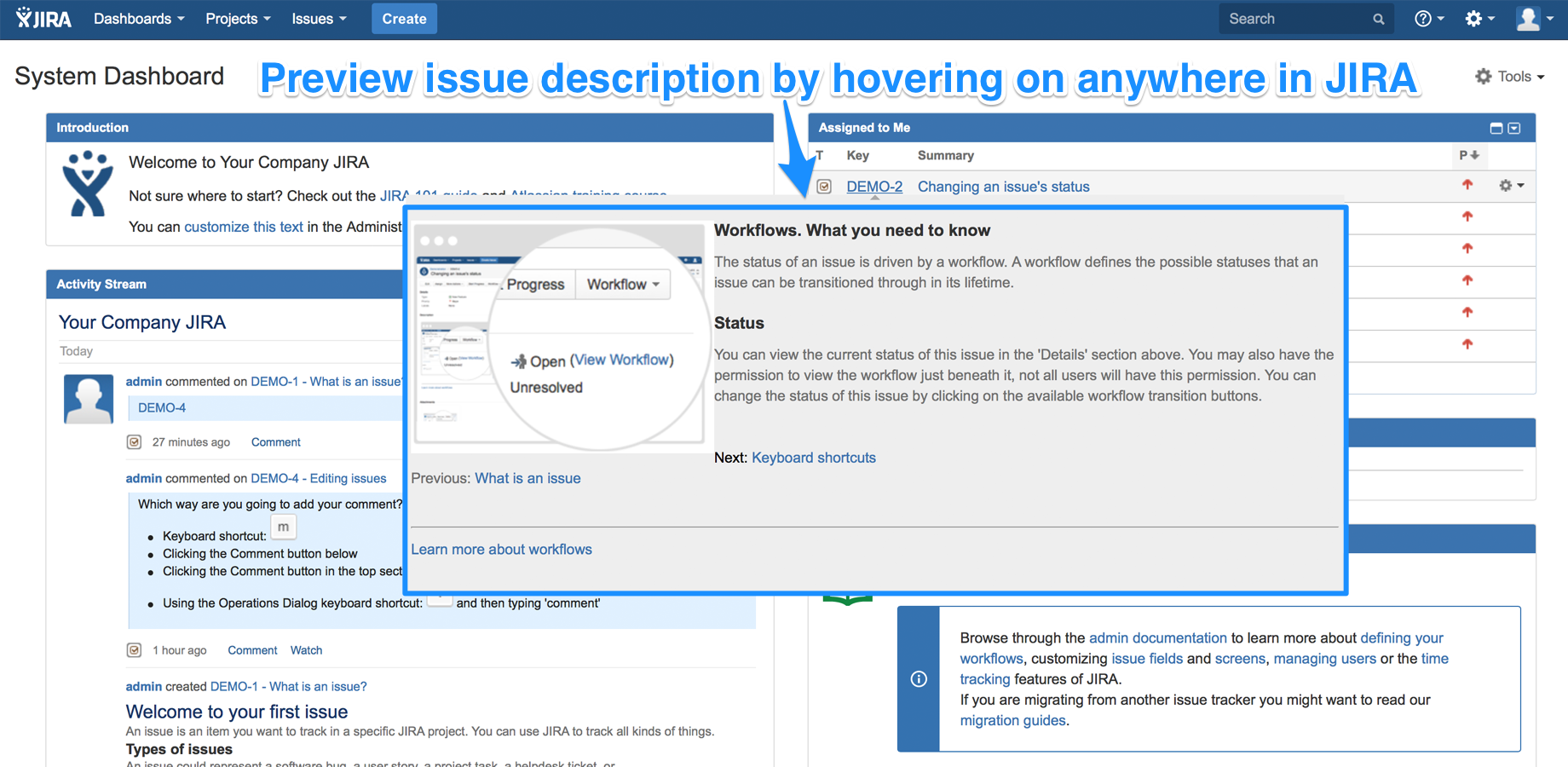
Task: Sort by Key column header
Action: [857, 155]
